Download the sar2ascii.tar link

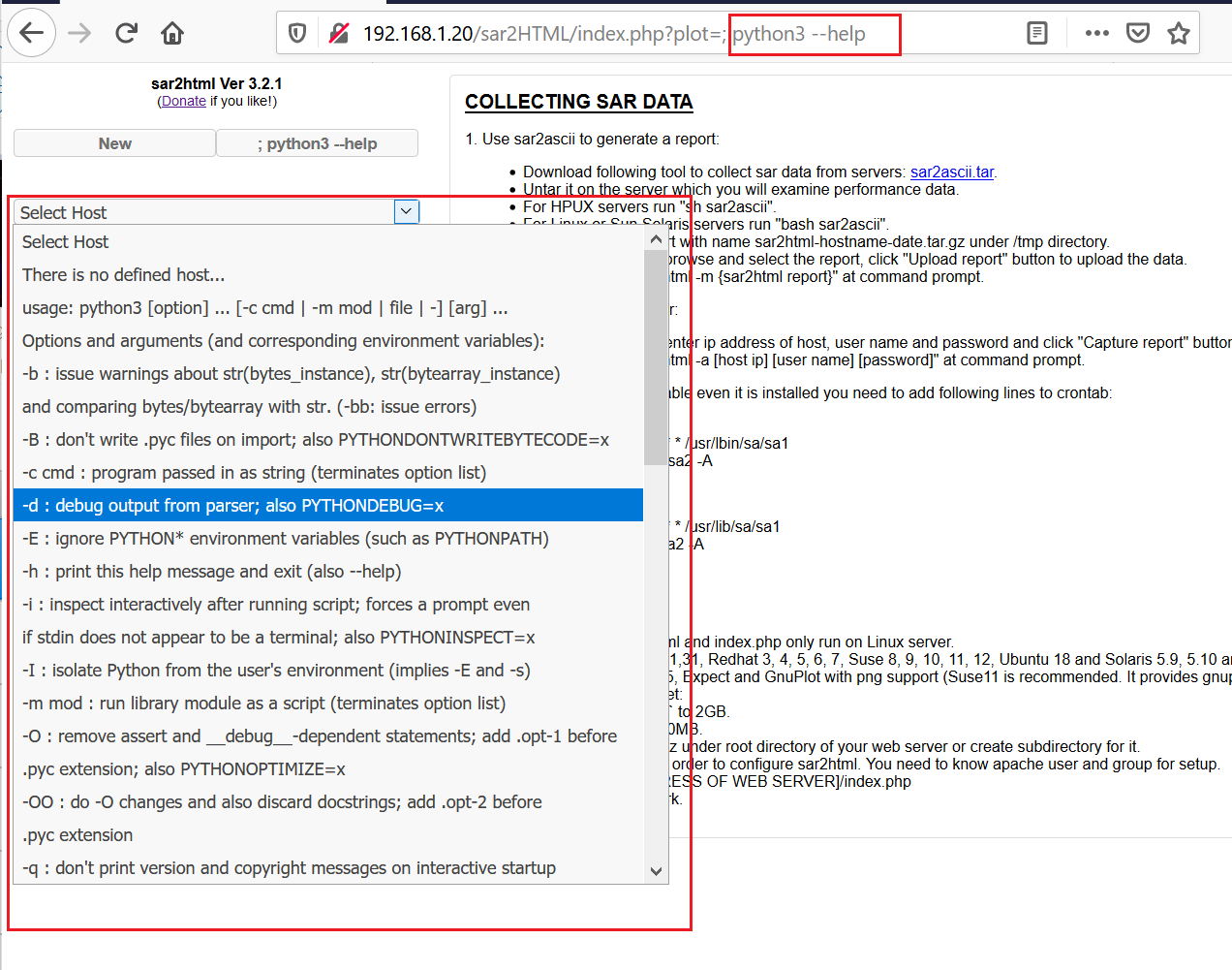951,172
